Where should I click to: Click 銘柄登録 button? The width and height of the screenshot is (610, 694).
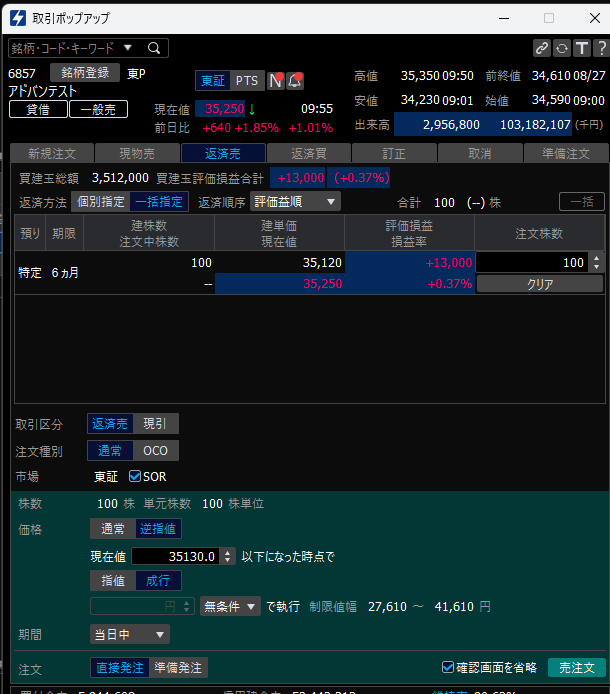tap(85, 73)
